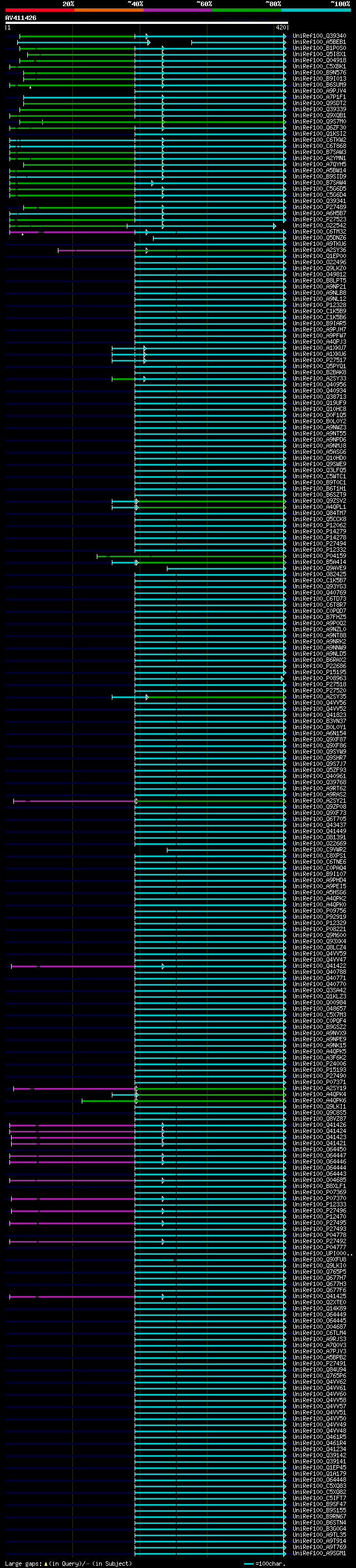This screenshot has height=1568, width=356.
Task: Select the UniRef100_A2SY33 label
Action: pyautogui.click(x=319, y=379)
